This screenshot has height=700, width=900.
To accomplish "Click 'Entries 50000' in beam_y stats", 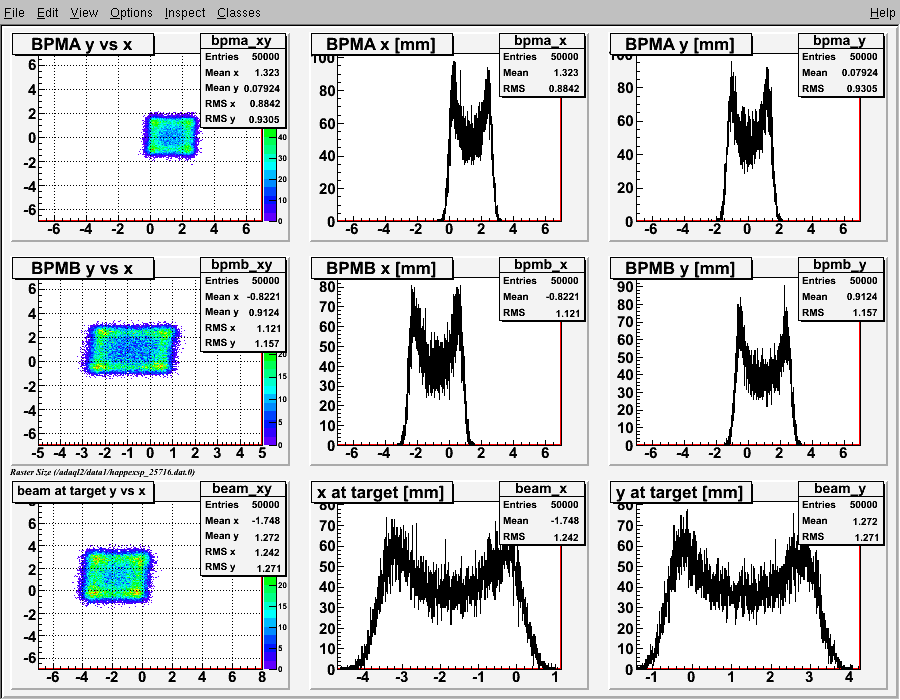I will (840, 504).
